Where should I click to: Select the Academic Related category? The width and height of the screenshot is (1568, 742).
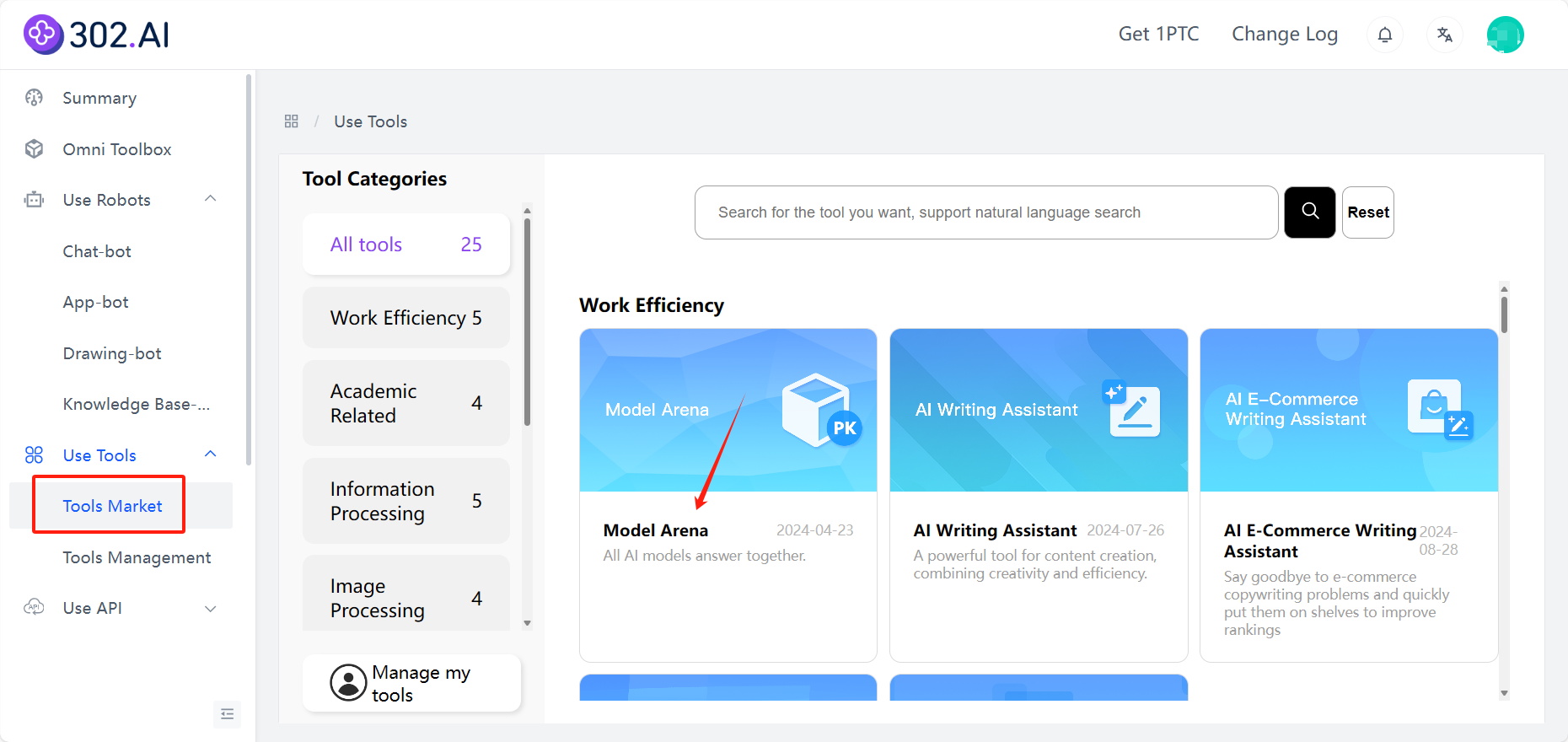pos(405,403)
